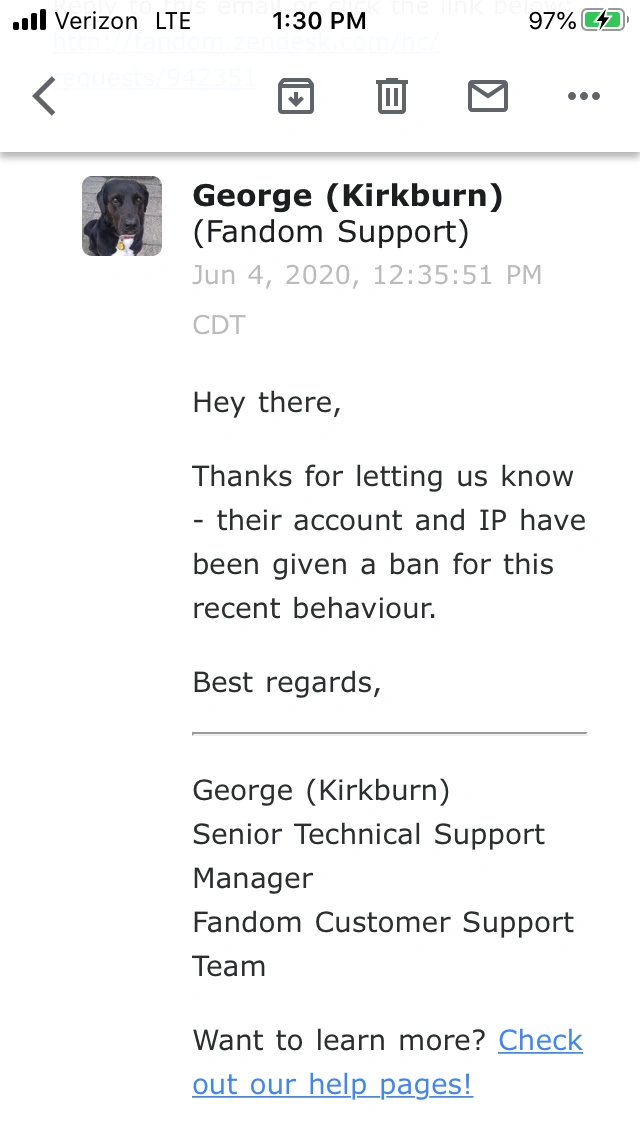
Task: Tap the battery charging icon in status bar
Action: pyautogui.click(x=609, y=21)
